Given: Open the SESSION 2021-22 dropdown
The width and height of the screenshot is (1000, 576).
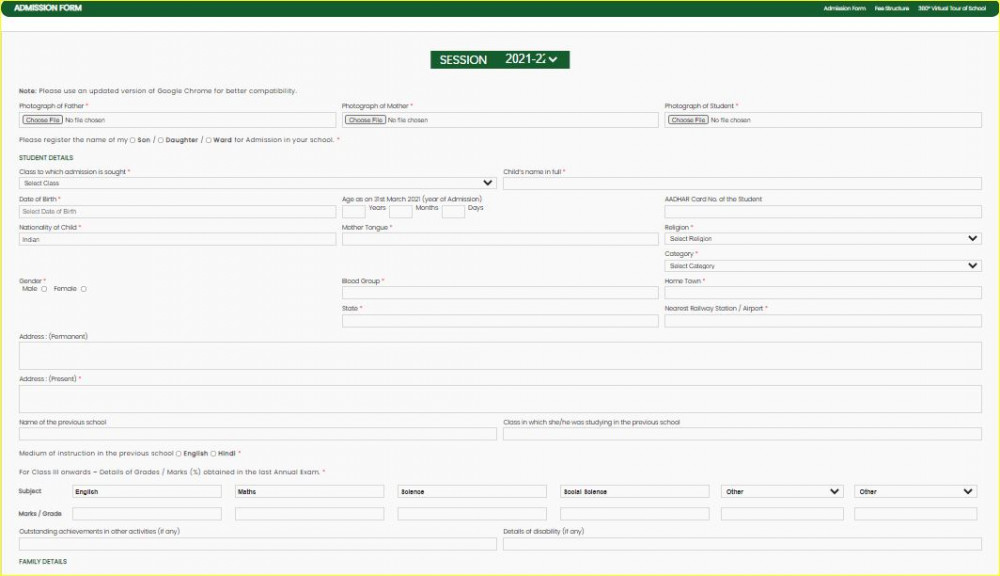Looking at the screenshot, I should click(500, 60).
